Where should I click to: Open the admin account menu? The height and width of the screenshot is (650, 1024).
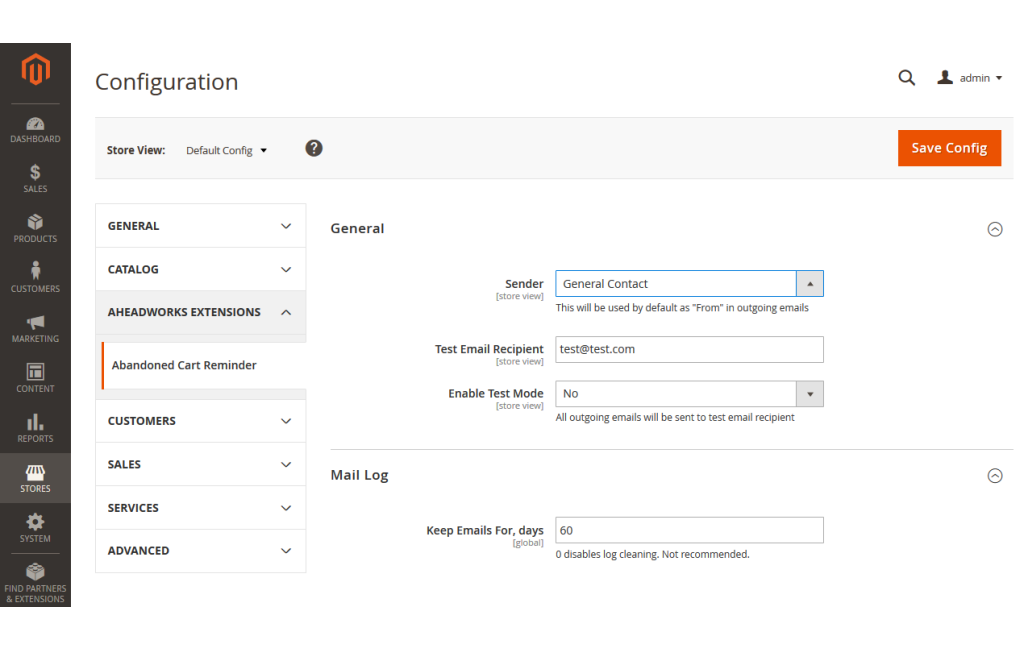970,78
